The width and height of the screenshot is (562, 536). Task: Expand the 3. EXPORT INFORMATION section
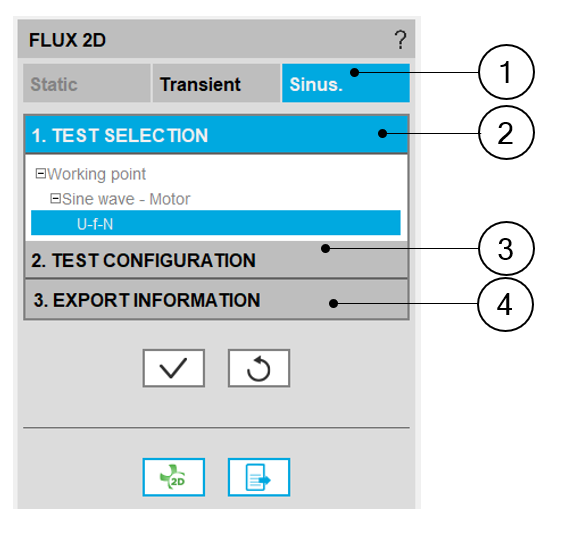(x=216, y=300)
